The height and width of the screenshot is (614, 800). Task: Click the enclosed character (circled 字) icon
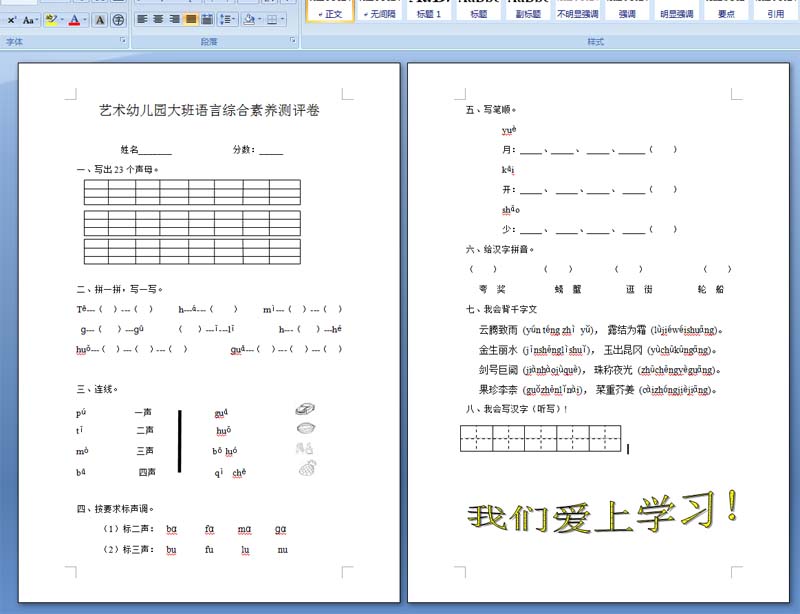click(x=118, y=20)
